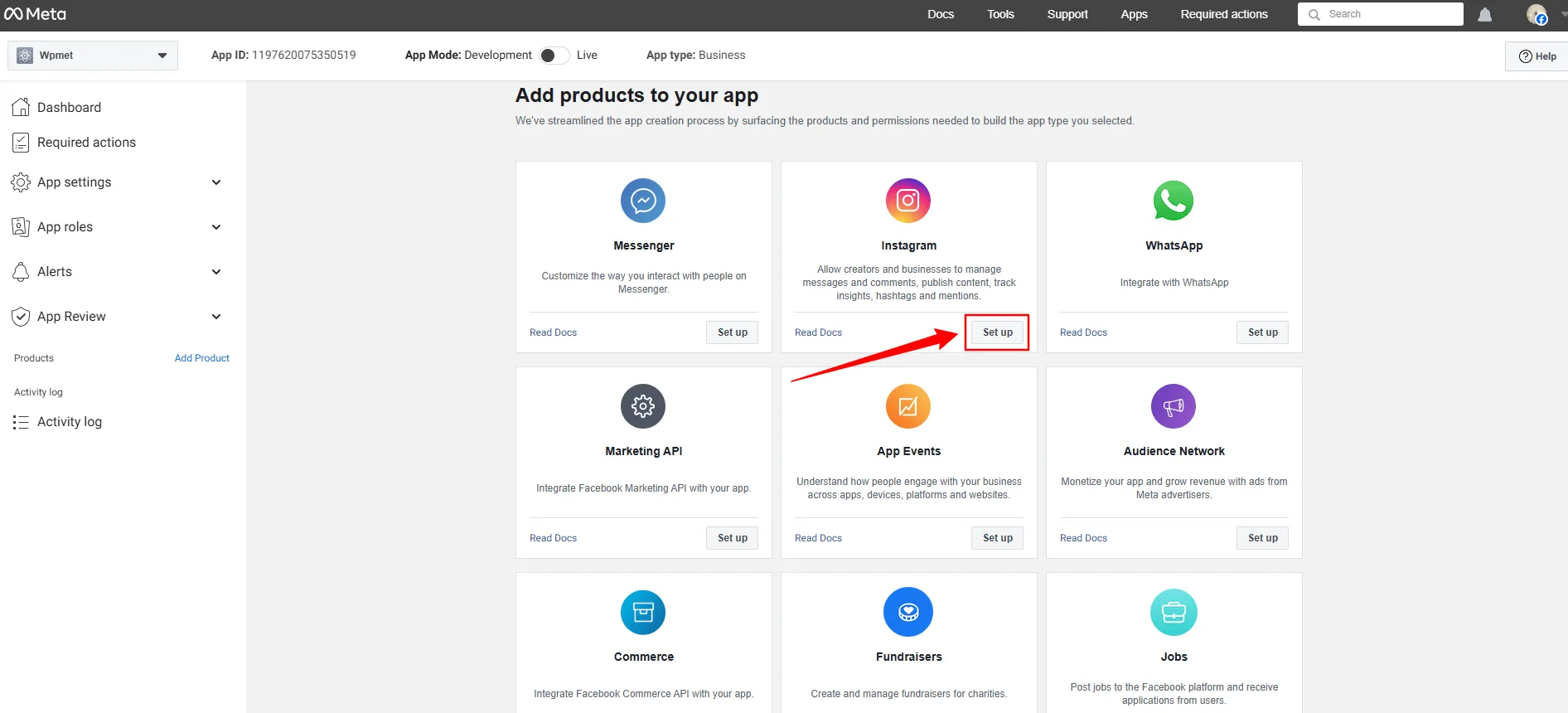
Task: Click the Add products to your app heading
Action: coord(636,95)
